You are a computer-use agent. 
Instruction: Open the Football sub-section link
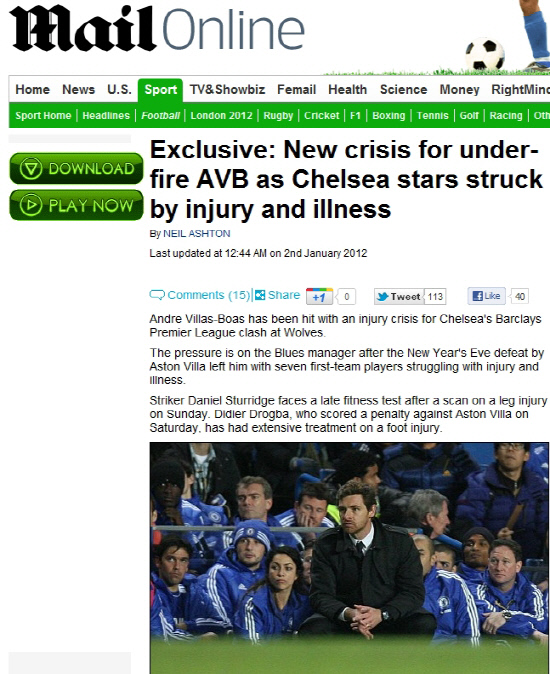click(160, 116)
